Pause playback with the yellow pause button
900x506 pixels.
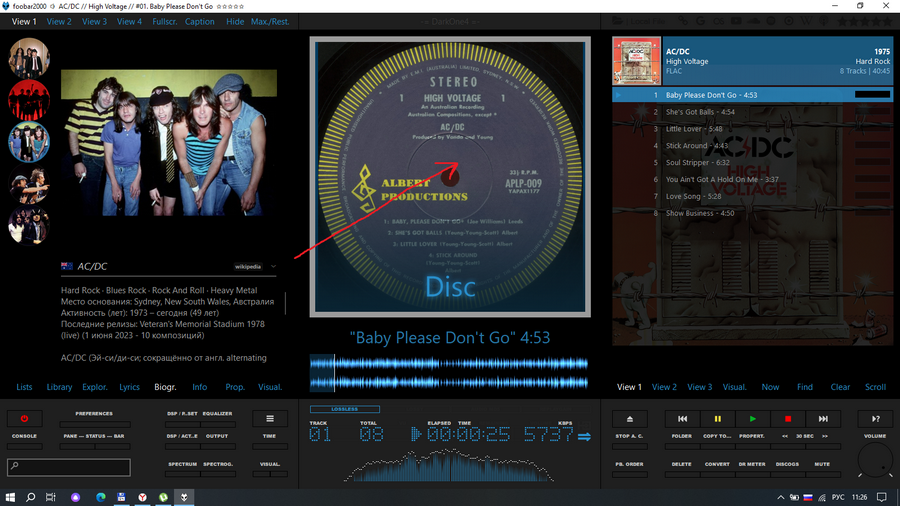tap(717, 419)
